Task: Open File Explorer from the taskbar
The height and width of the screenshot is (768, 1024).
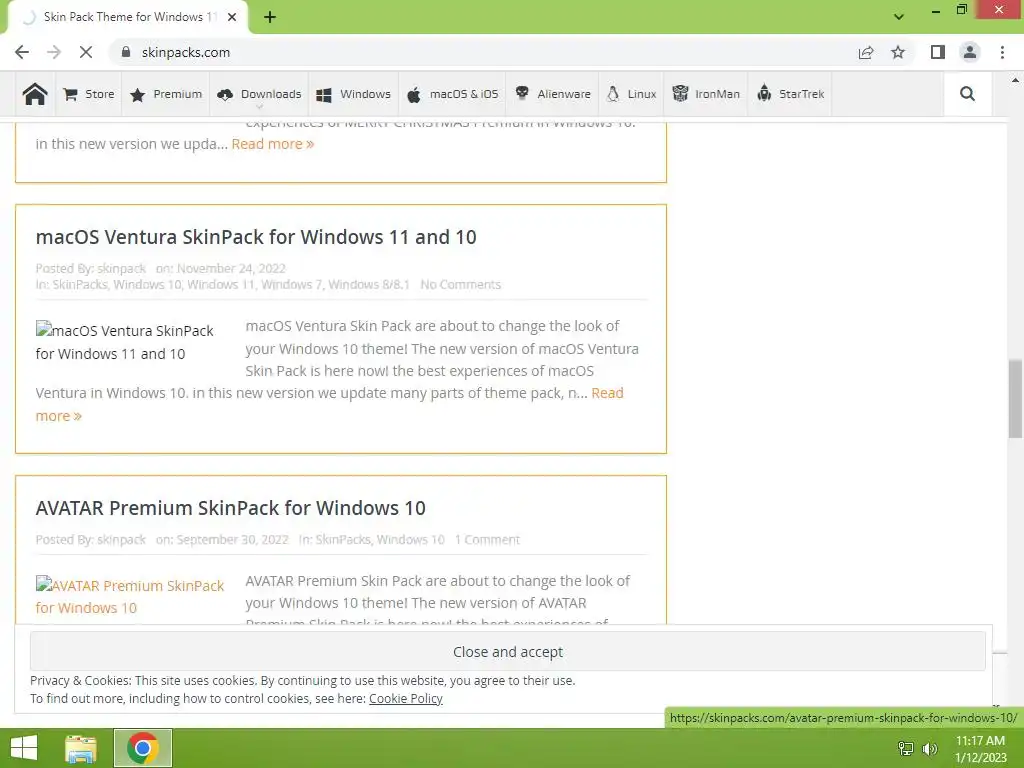Action: click(81, 748)
